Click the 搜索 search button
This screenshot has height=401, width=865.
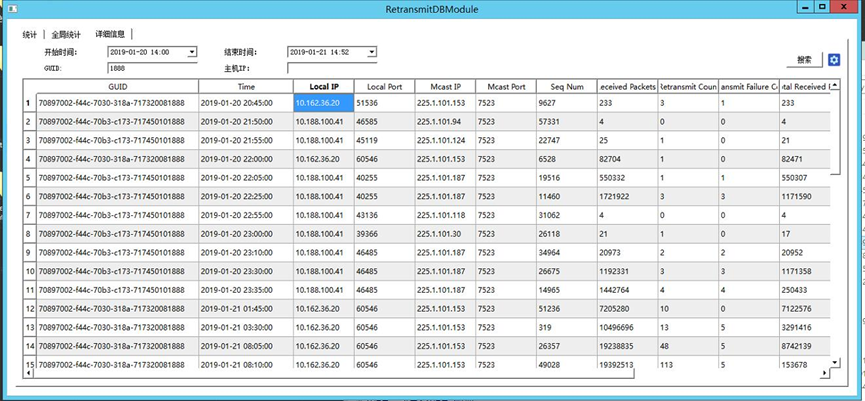click(804, 60)
